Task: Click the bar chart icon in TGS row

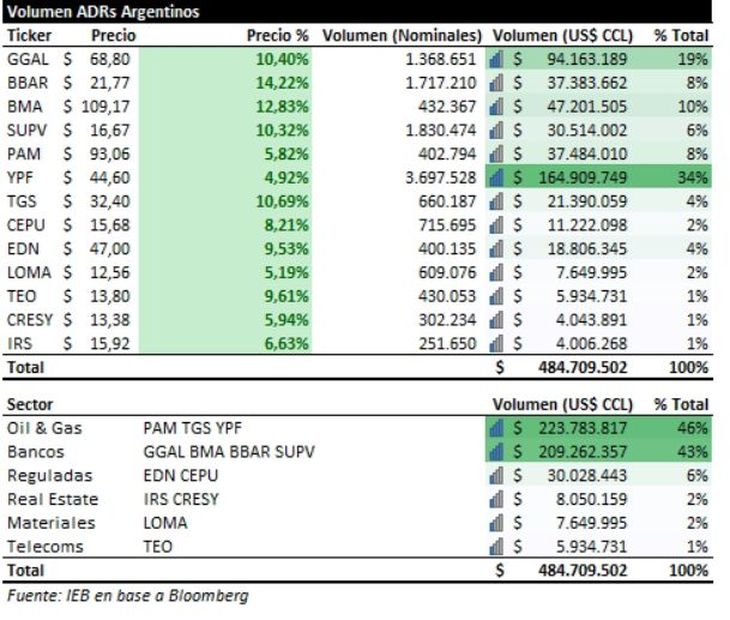Action: click(496, 202)
